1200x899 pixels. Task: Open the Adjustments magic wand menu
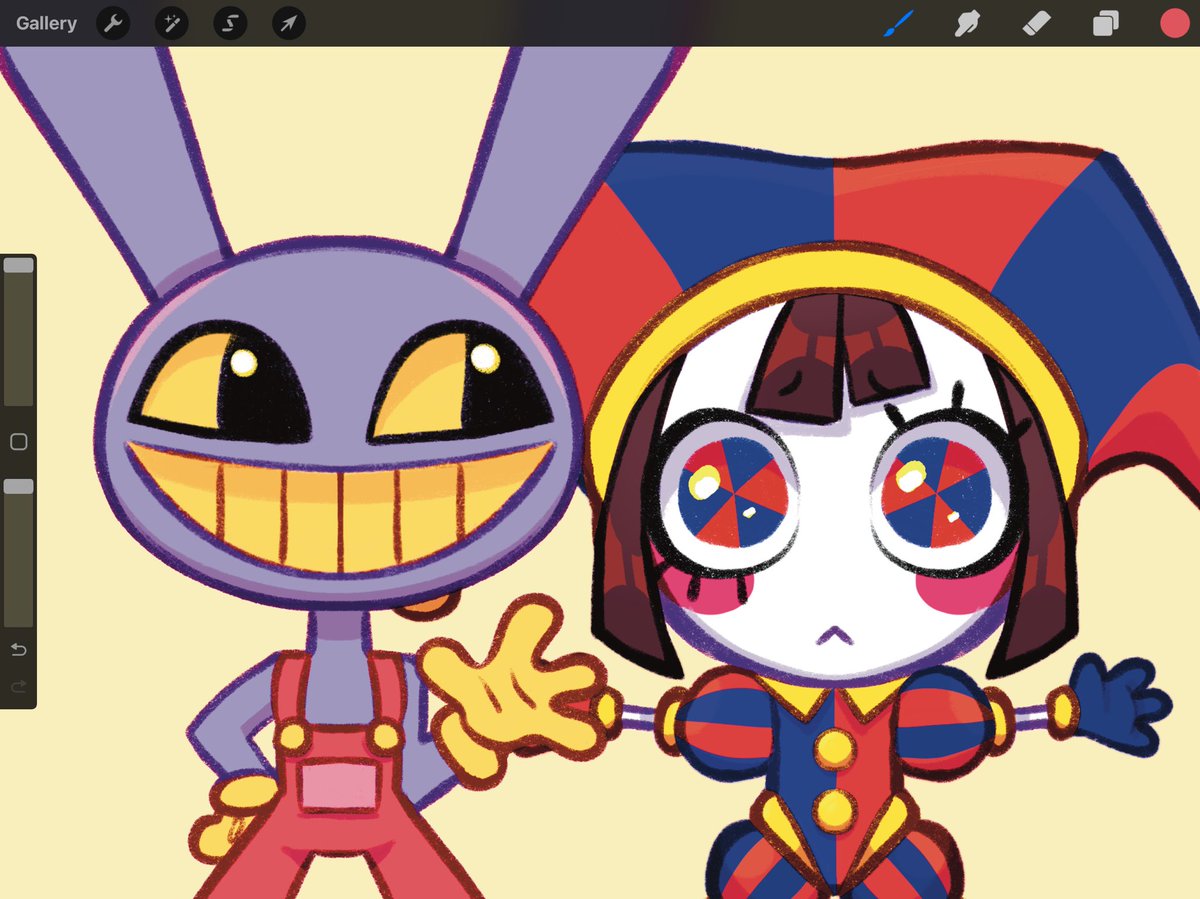click(171, 23)
